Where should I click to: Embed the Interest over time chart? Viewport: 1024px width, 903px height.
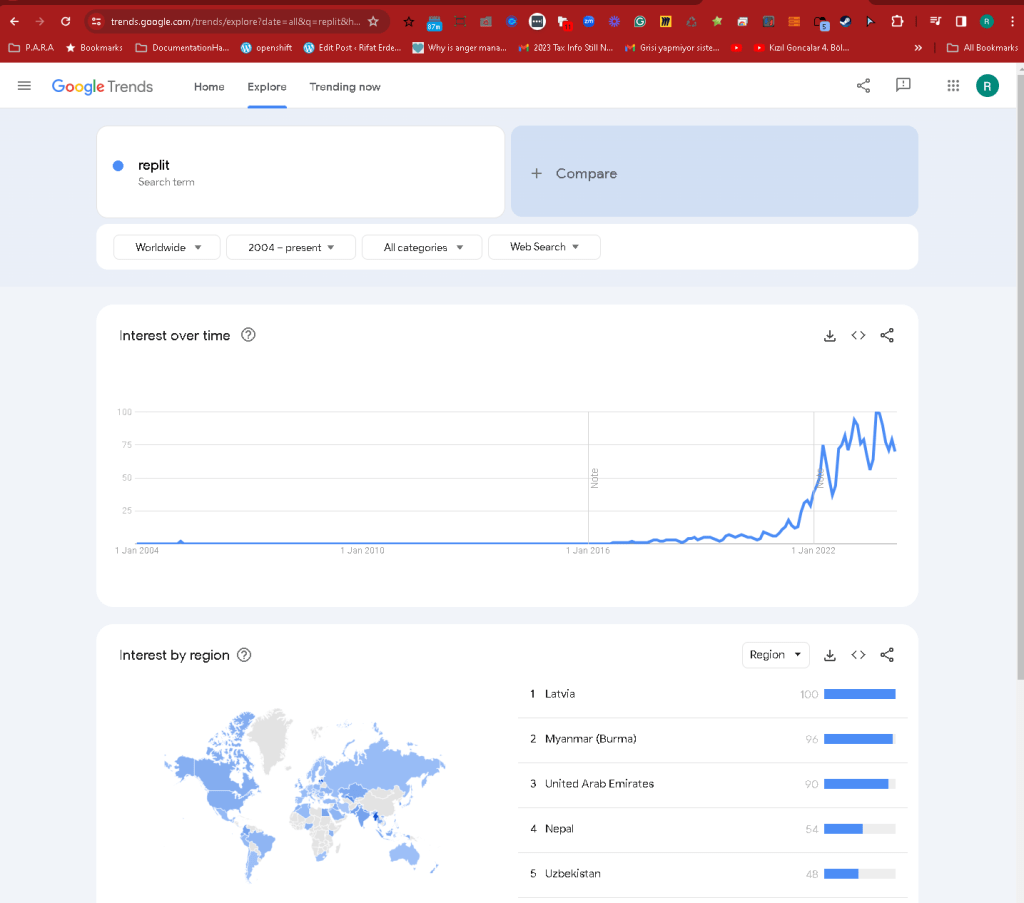pyautogui.click(x=858, y=336)
